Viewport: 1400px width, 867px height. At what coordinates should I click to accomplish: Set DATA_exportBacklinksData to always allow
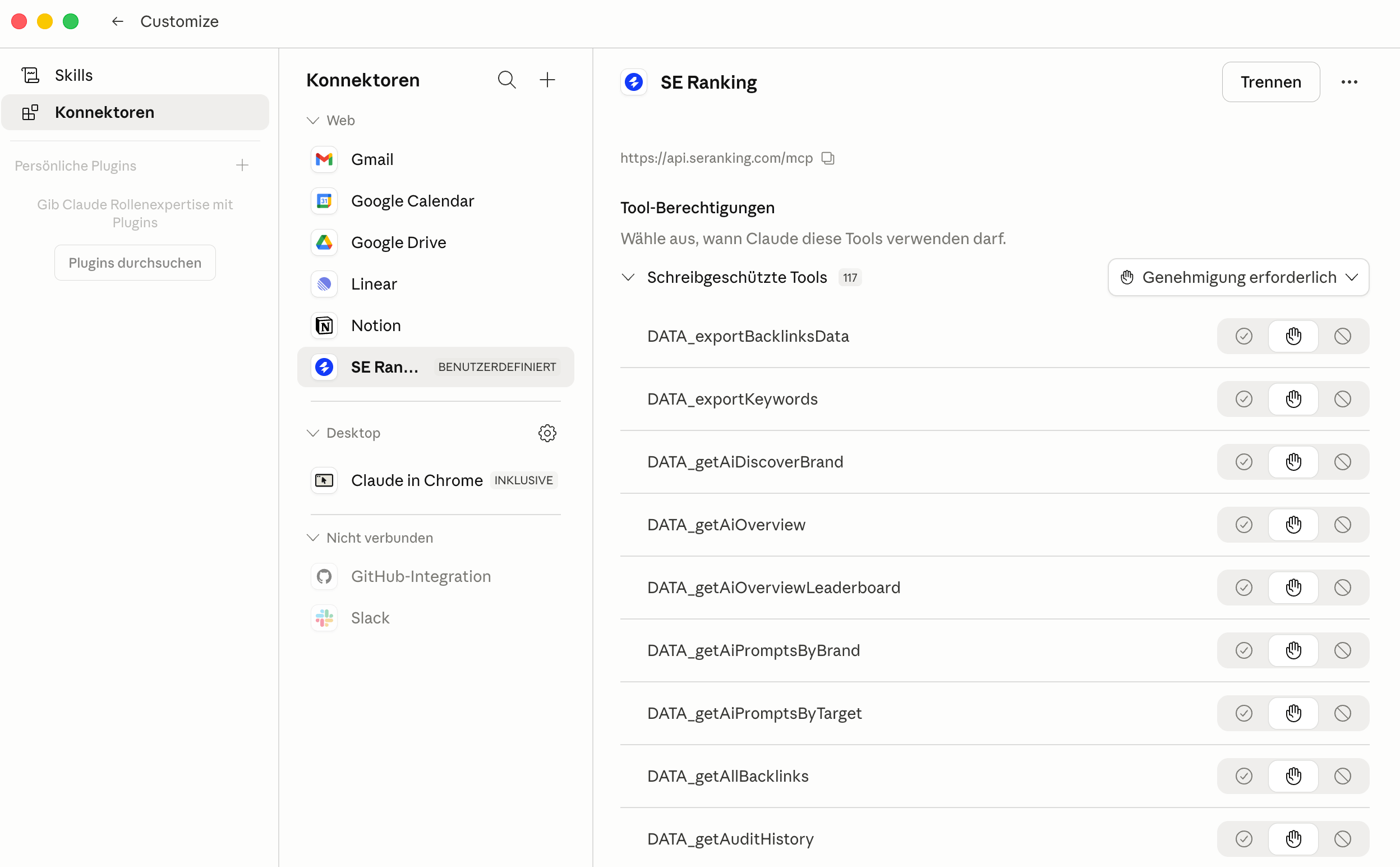pyautogui.click(x=1243, y=336)
